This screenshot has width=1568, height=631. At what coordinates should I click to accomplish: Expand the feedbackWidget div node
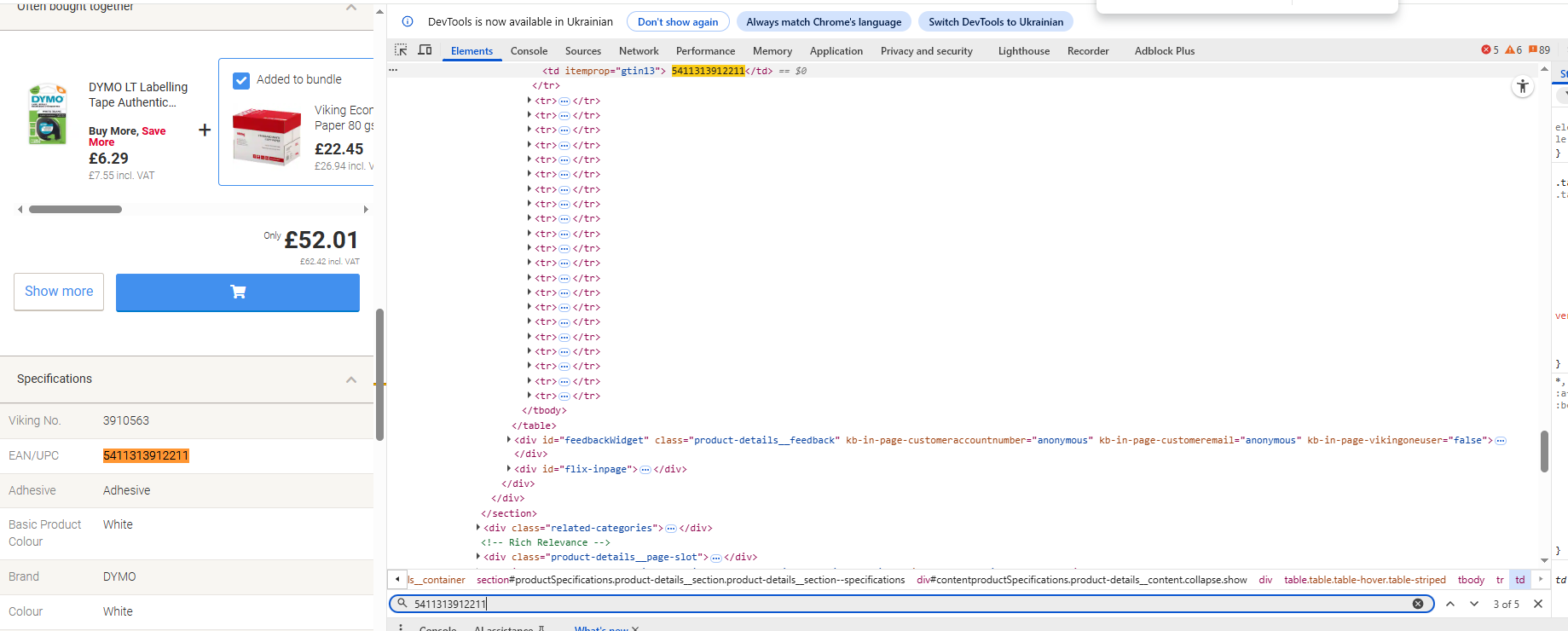click(x=509, y=440)
